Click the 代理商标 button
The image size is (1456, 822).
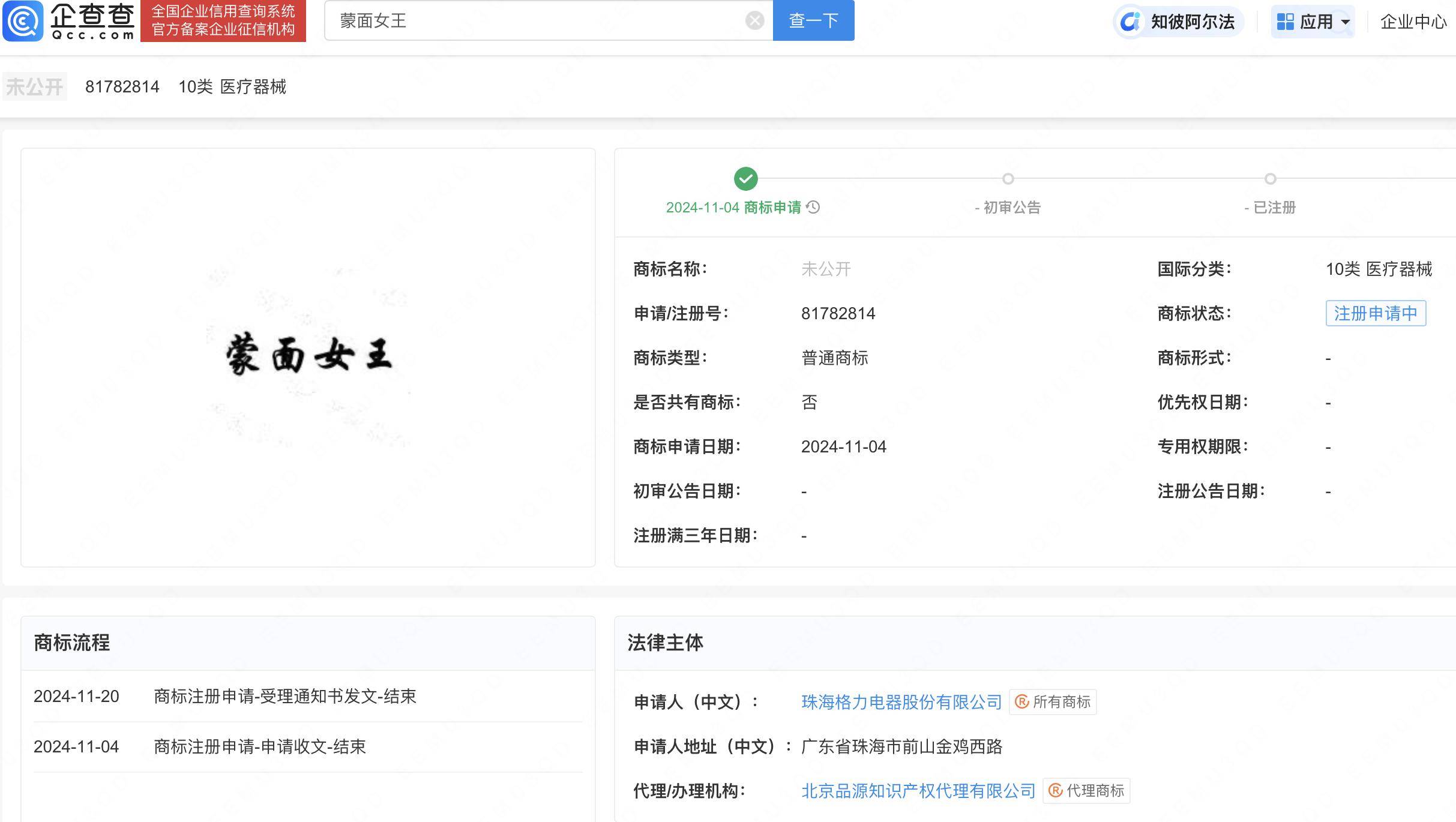(1086, 791)
